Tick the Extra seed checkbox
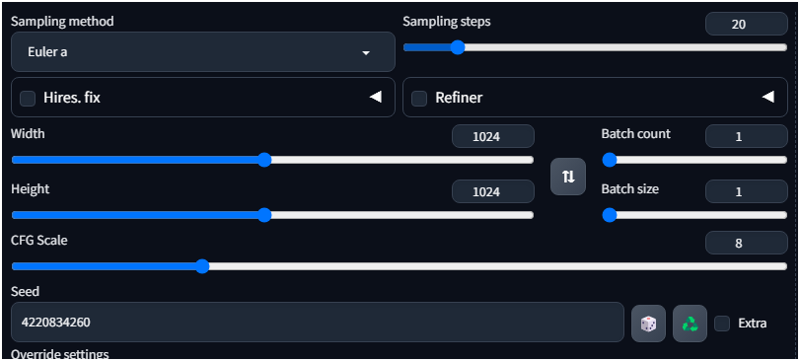Image resolution: width=800 pixels, height=361 pixels. pos(722,323)
